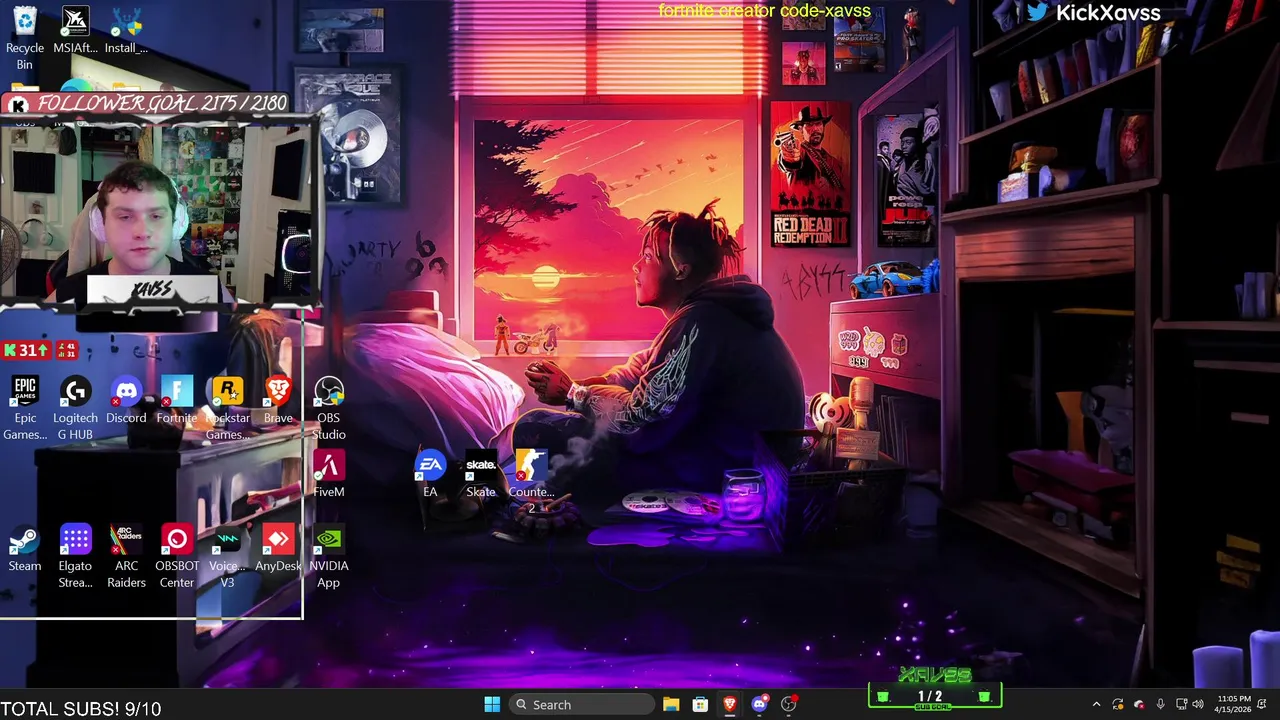Switch to OBS Studio in taskbar
This screenshot has height=720, width=1280.
coord(789,704)
